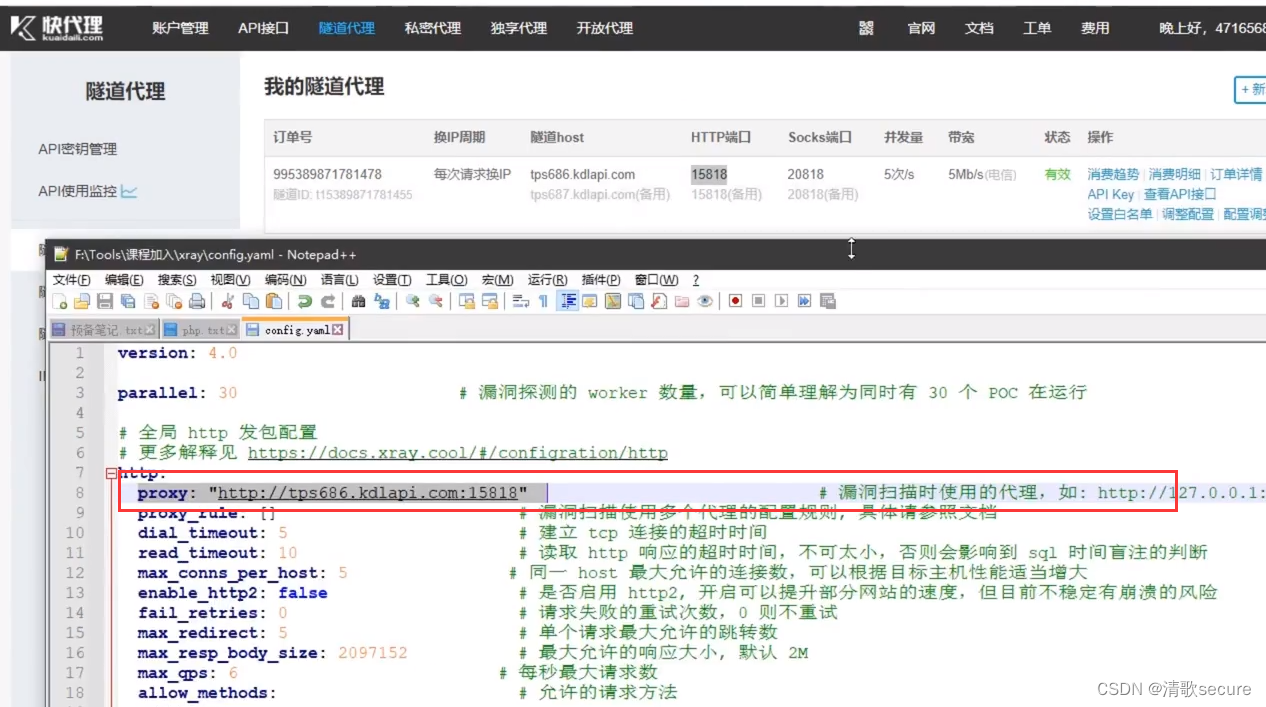Viewport: 1266px width, 707px height.
Task: Click the API Key link in the order row
Action: point(1110,194)
